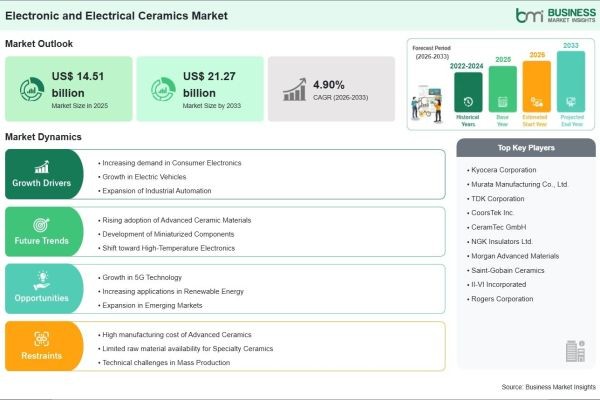Click the 4.90% CAGR value
The image size is (600, 400).
[x=329, y=85]
